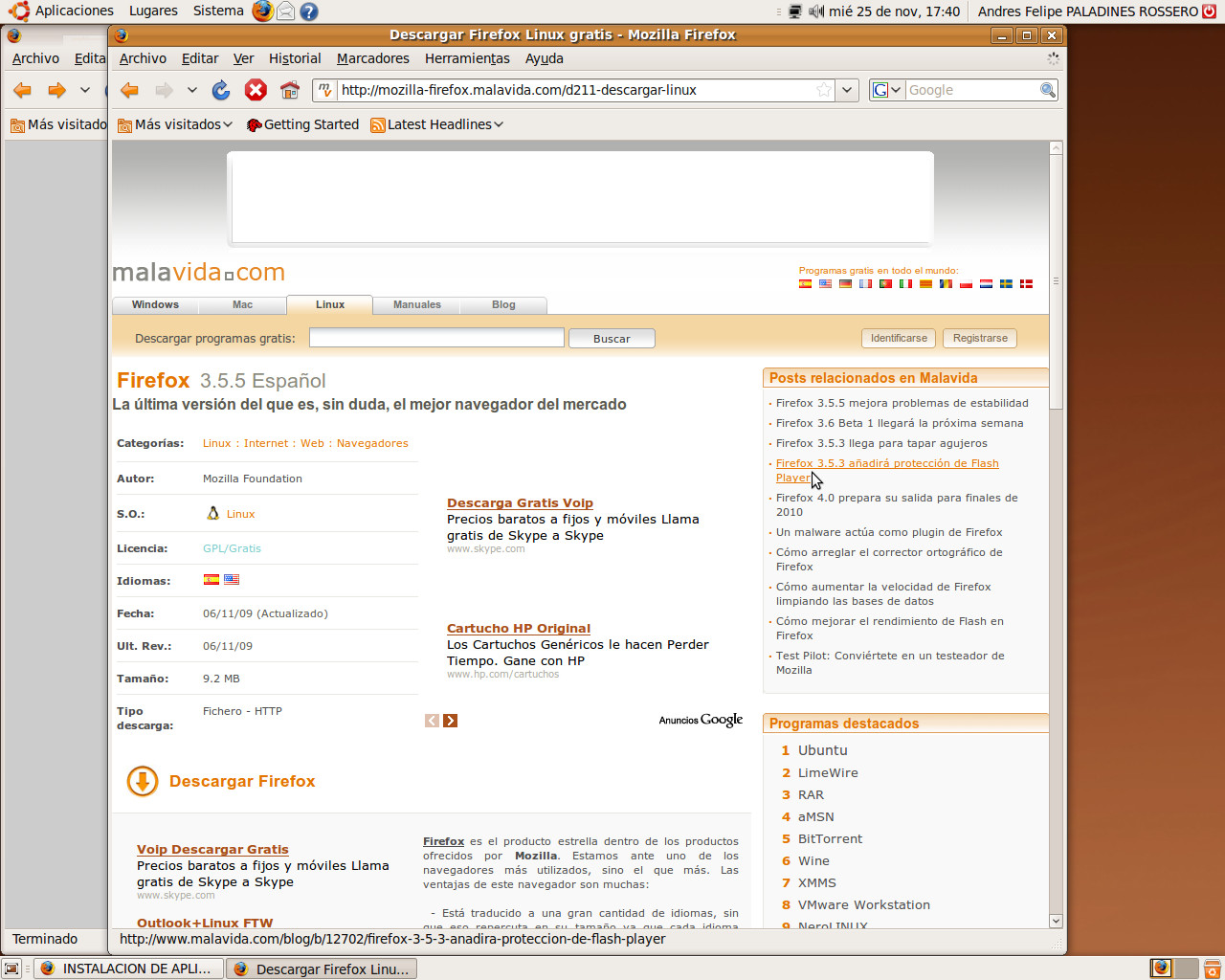Screen dimensions: 1225x980
Task: Bookmark page with the star icon
Action: [x=824, y=90]
